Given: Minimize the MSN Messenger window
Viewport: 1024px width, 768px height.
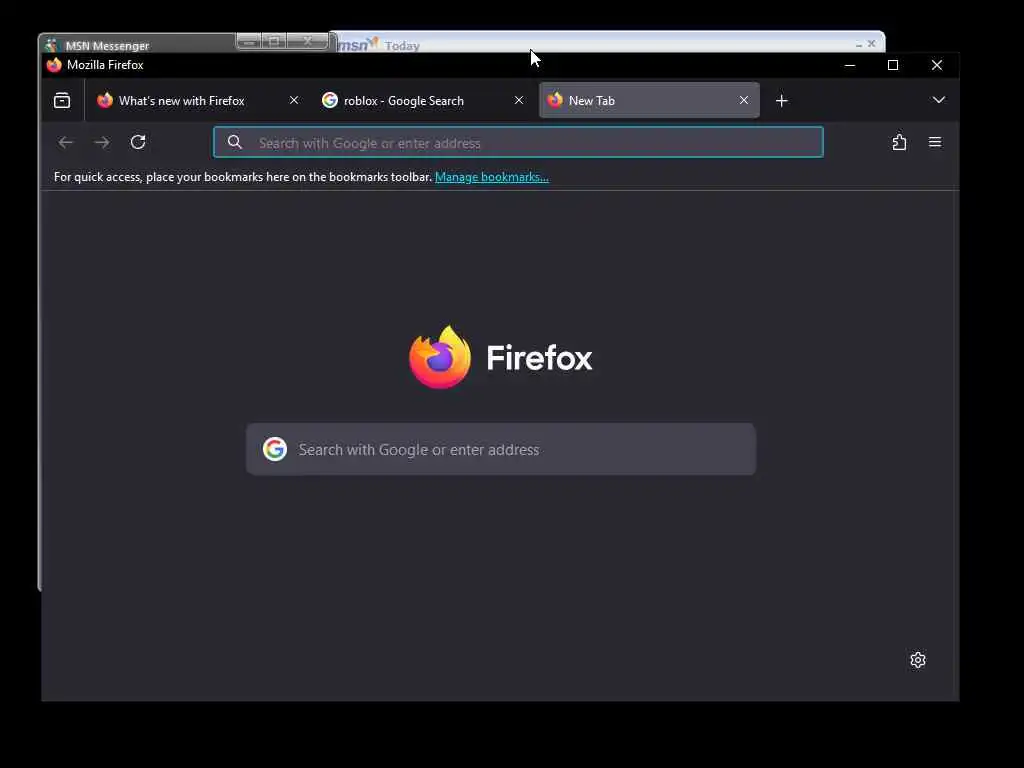Looking at the screenshot, I should click(248, 41).
